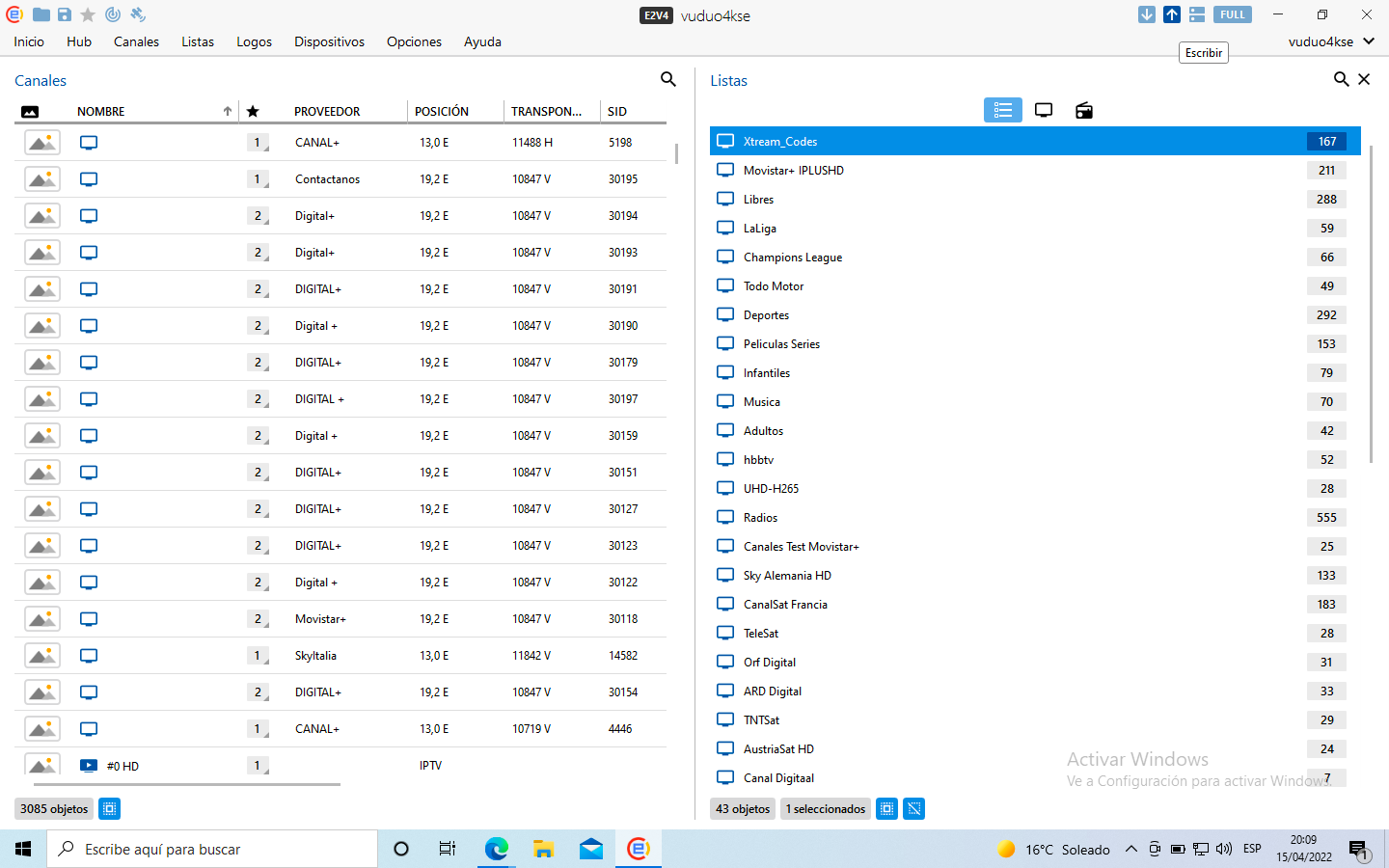Sort channels by the NOMBRE column
The width and height of the screenshot is (1389, 868).
[101, 111]
